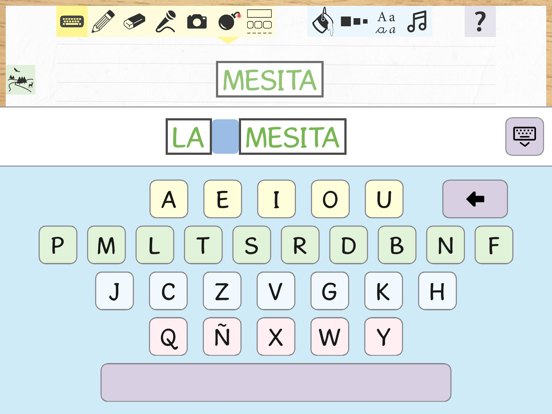The image size is (552, 414).
Task: Tap the letter G key
Action: point(330,291)
